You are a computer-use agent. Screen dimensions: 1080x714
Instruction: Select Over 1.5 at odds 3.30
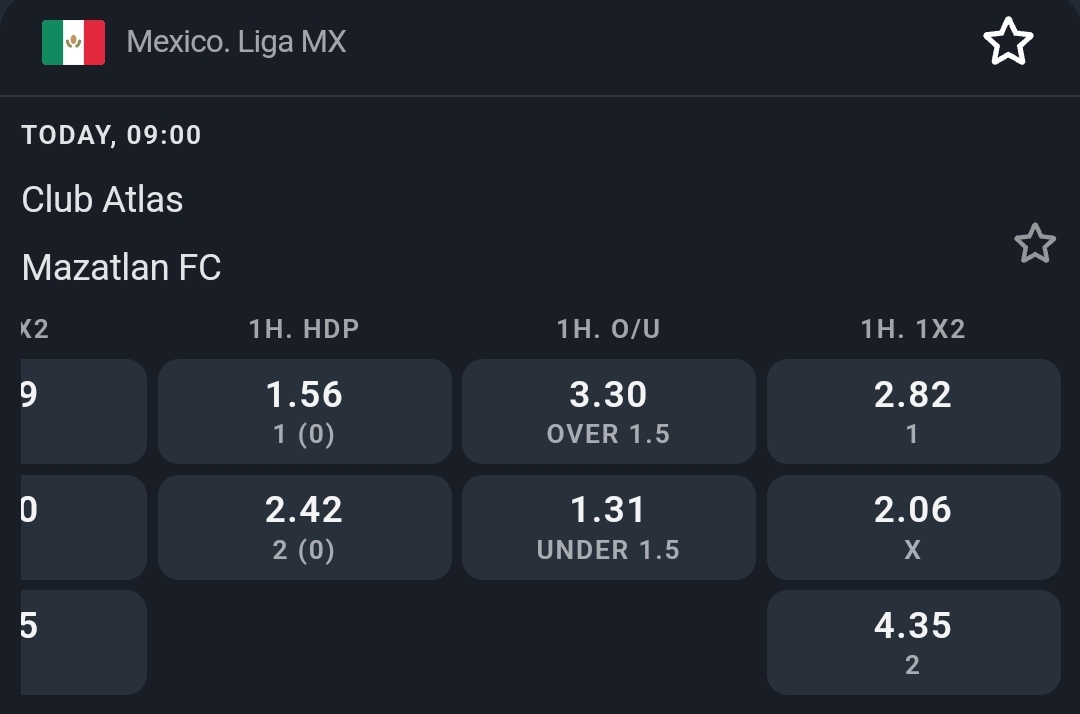pyautogui.click(x=608, y=411)
